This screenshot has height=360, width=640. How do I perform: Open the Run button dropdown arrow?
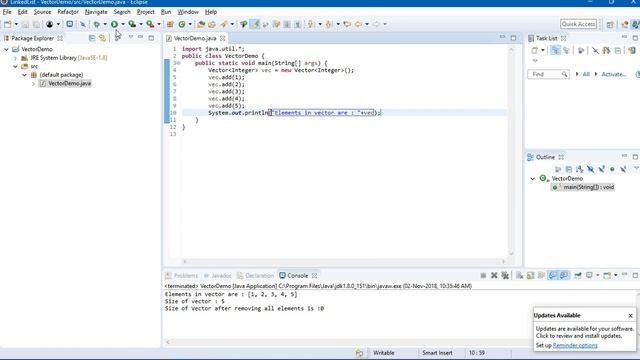click(x=123, y=24)
